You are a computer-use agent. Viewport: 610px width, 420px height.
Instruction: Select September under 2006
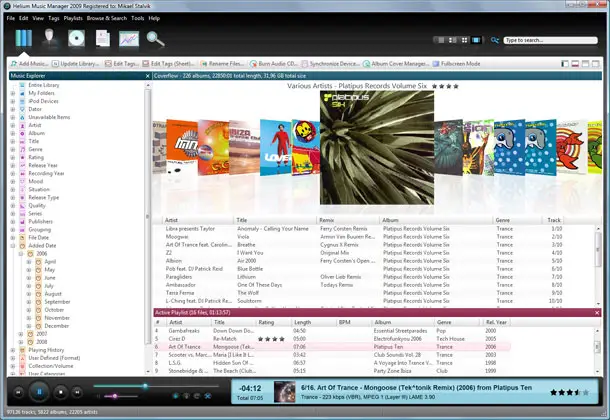(x=57, y=302)
